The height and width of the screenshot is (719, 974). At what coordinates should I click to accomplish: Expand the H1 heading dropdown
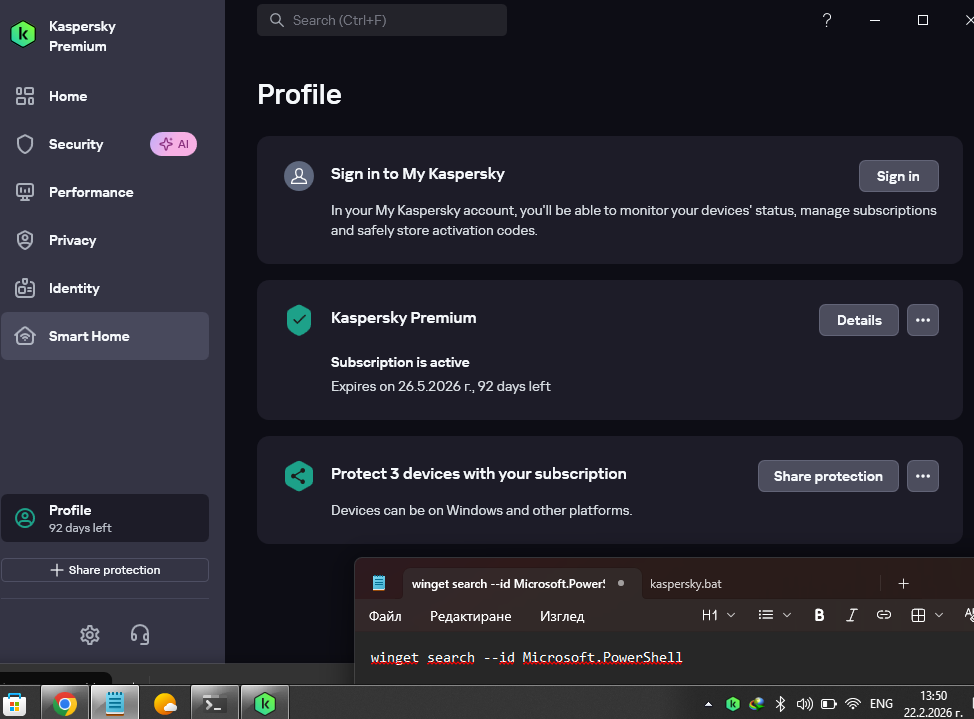pyautogui.click(x=718, y=615)
